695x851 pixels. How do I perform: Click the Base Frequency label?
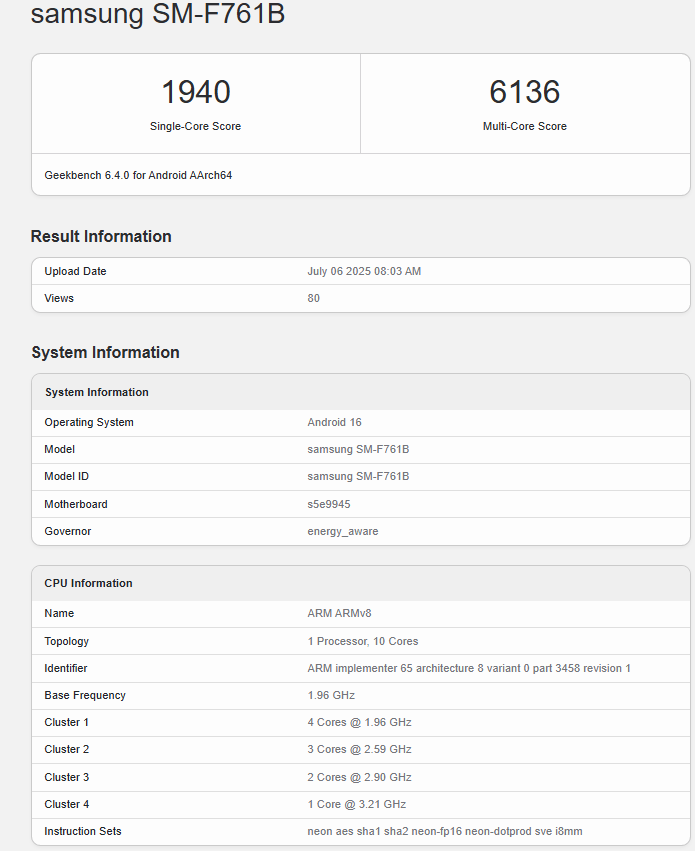[x=85, y=695]
